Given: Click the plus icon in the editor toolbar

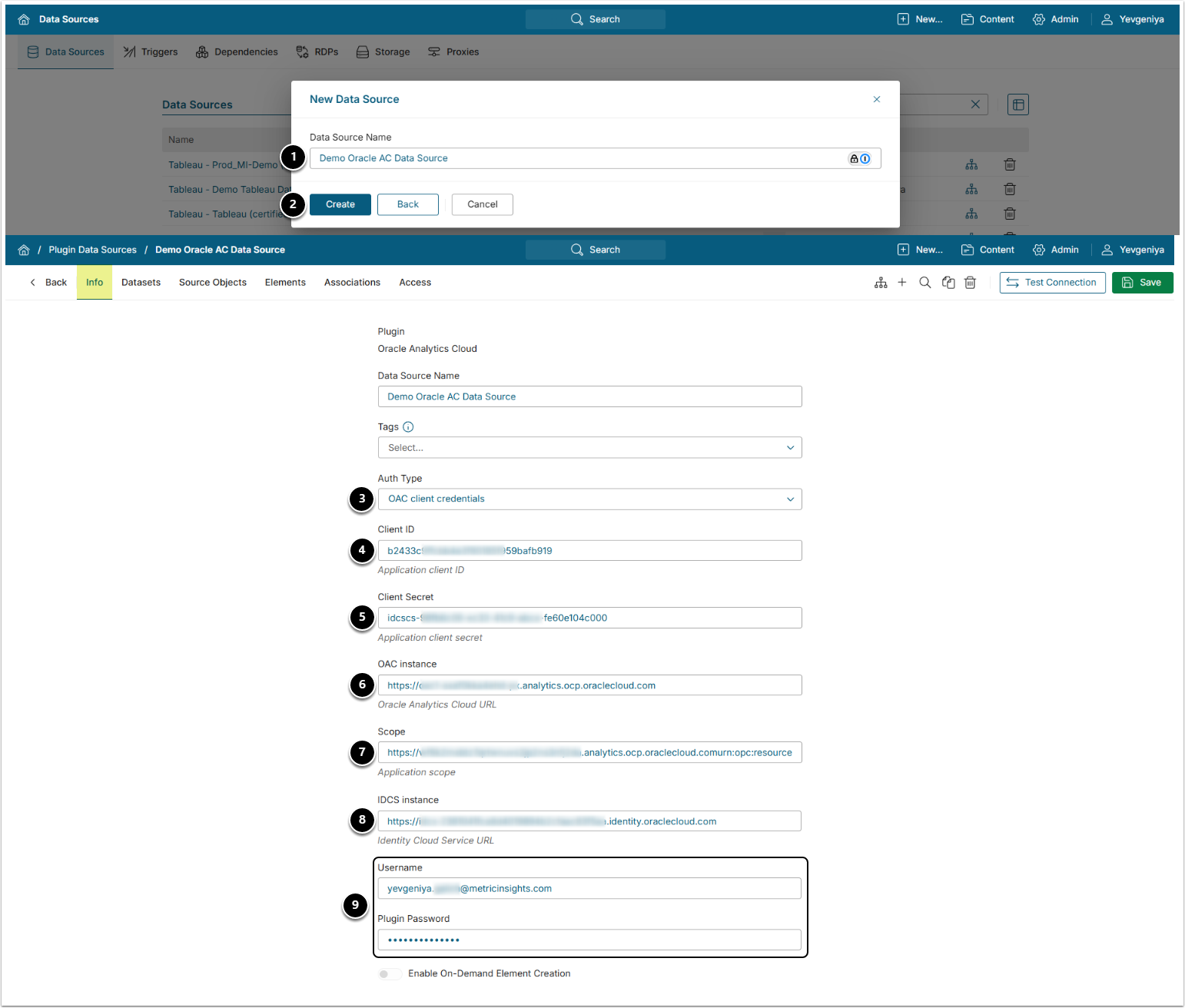Looking at the screenshot, I should (902, 283).
